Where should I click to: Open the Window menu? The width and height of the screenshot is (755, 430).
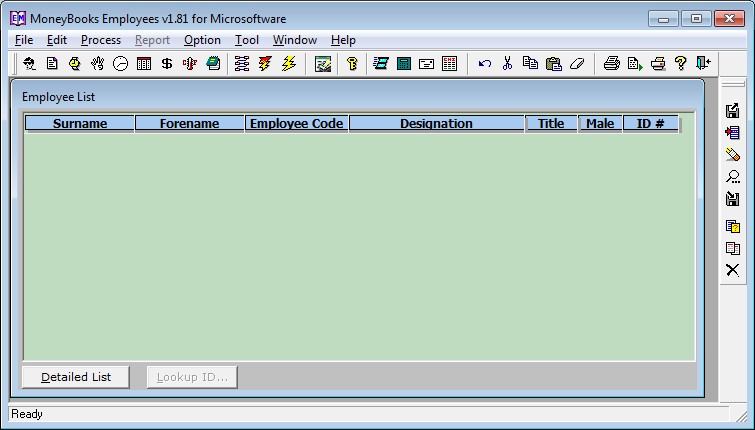294,40
